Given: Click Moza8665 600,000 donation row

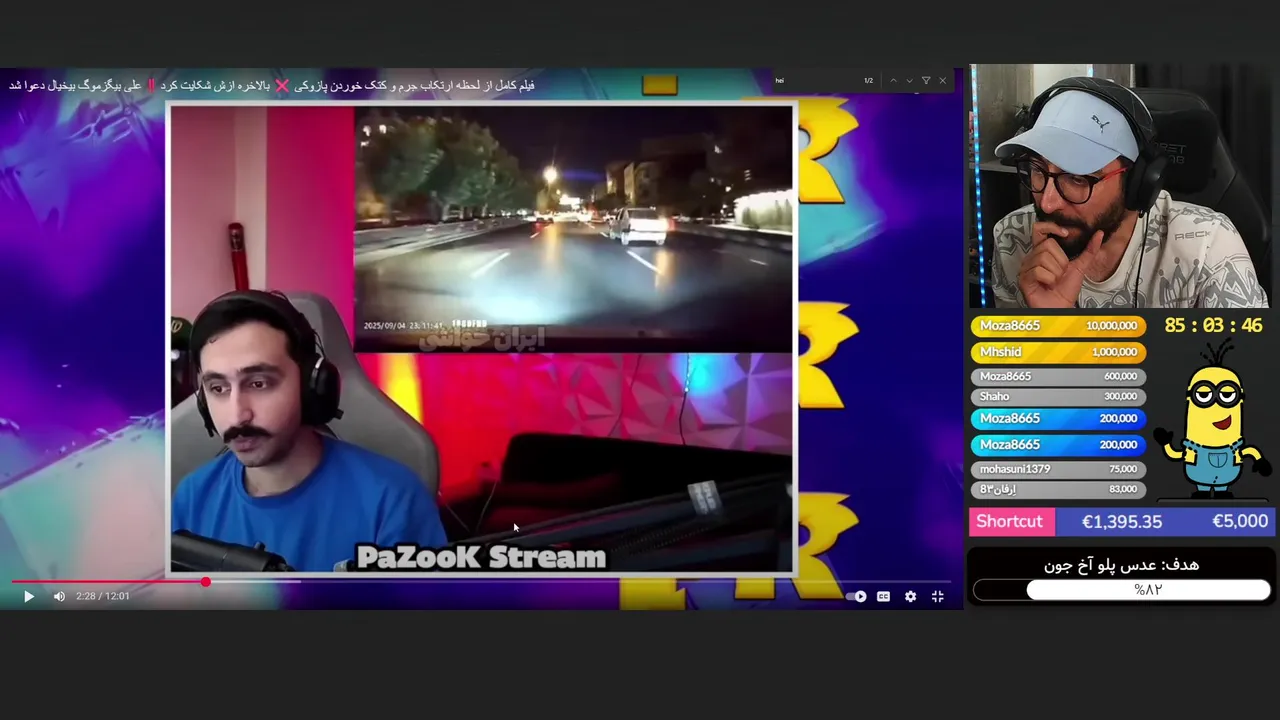Looking at the screenshot, I should point(1058,376).
